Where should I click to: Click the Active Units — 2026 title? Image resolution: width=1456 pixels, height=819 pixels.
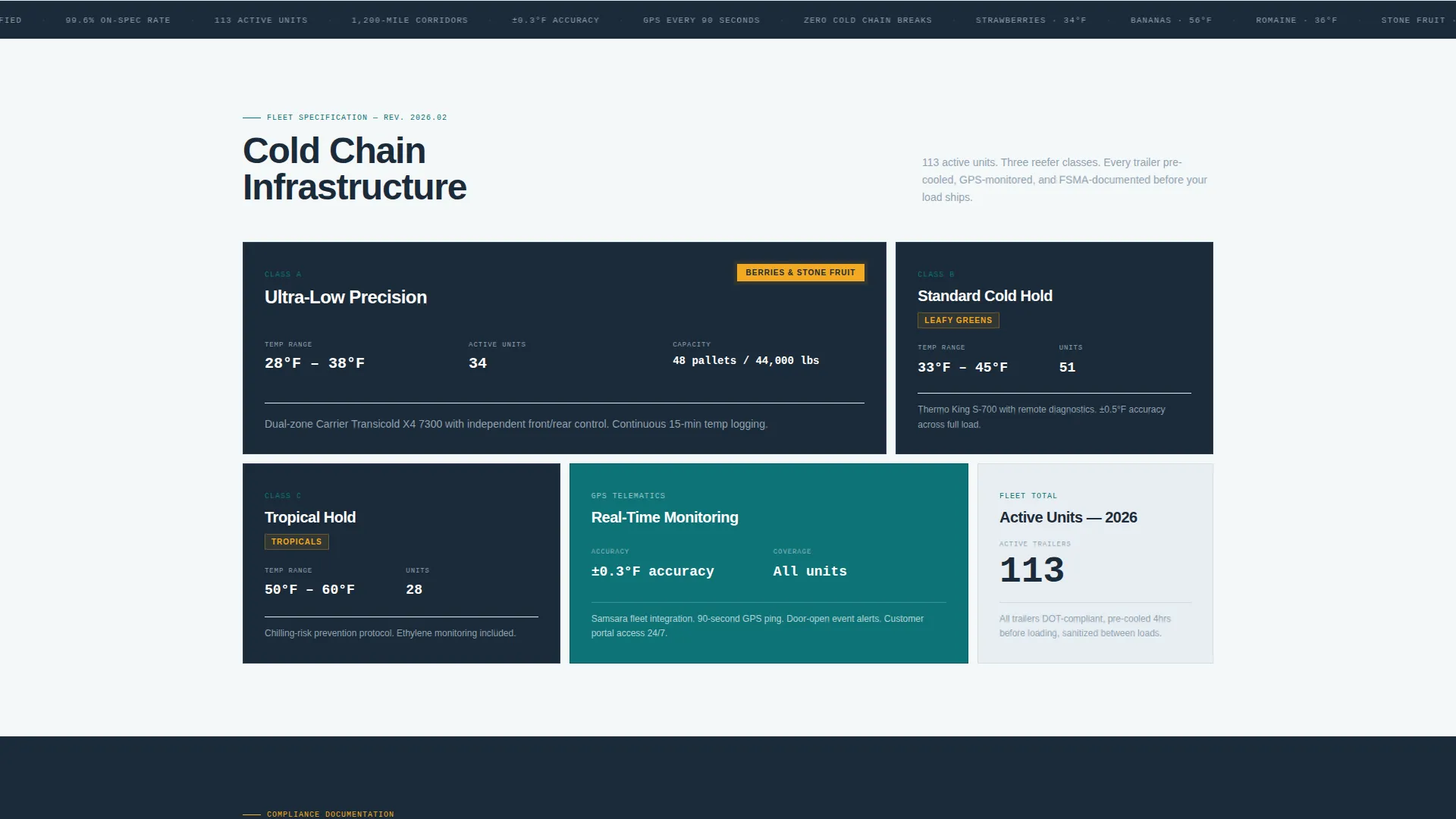1068,517
